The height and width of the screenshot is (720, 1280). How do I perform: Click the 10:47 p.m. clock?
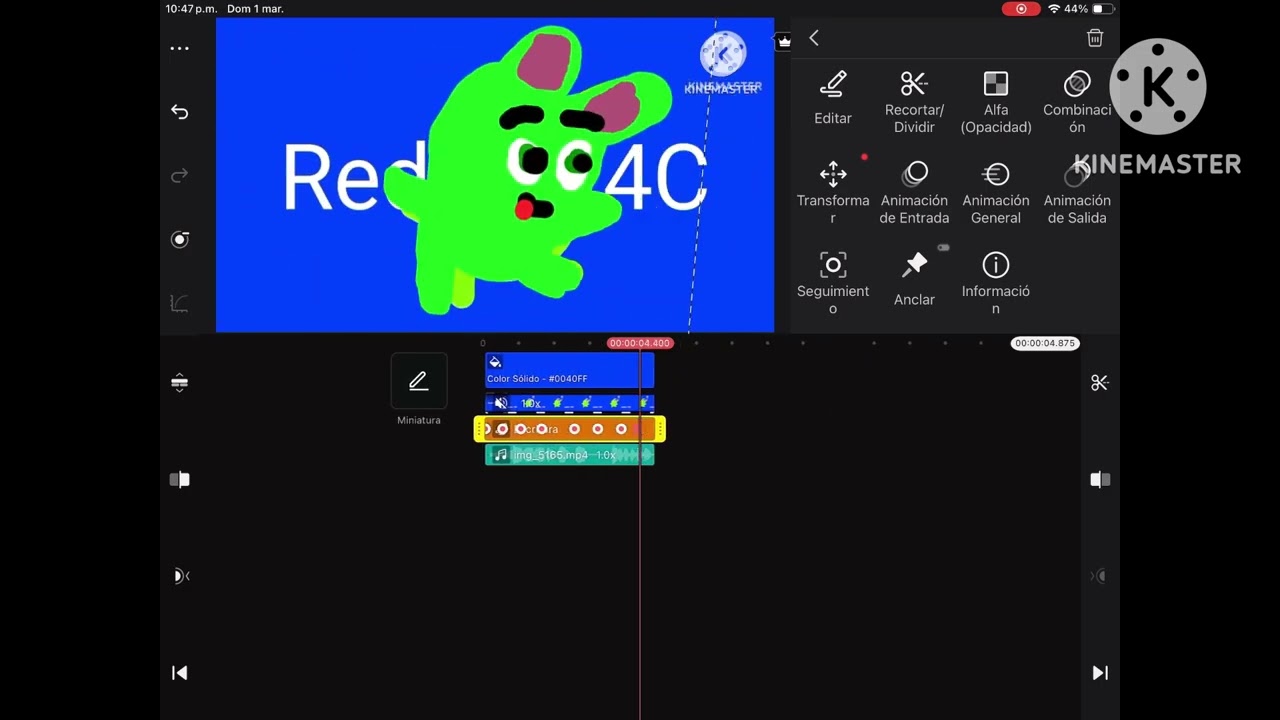(x=193, y=9)
